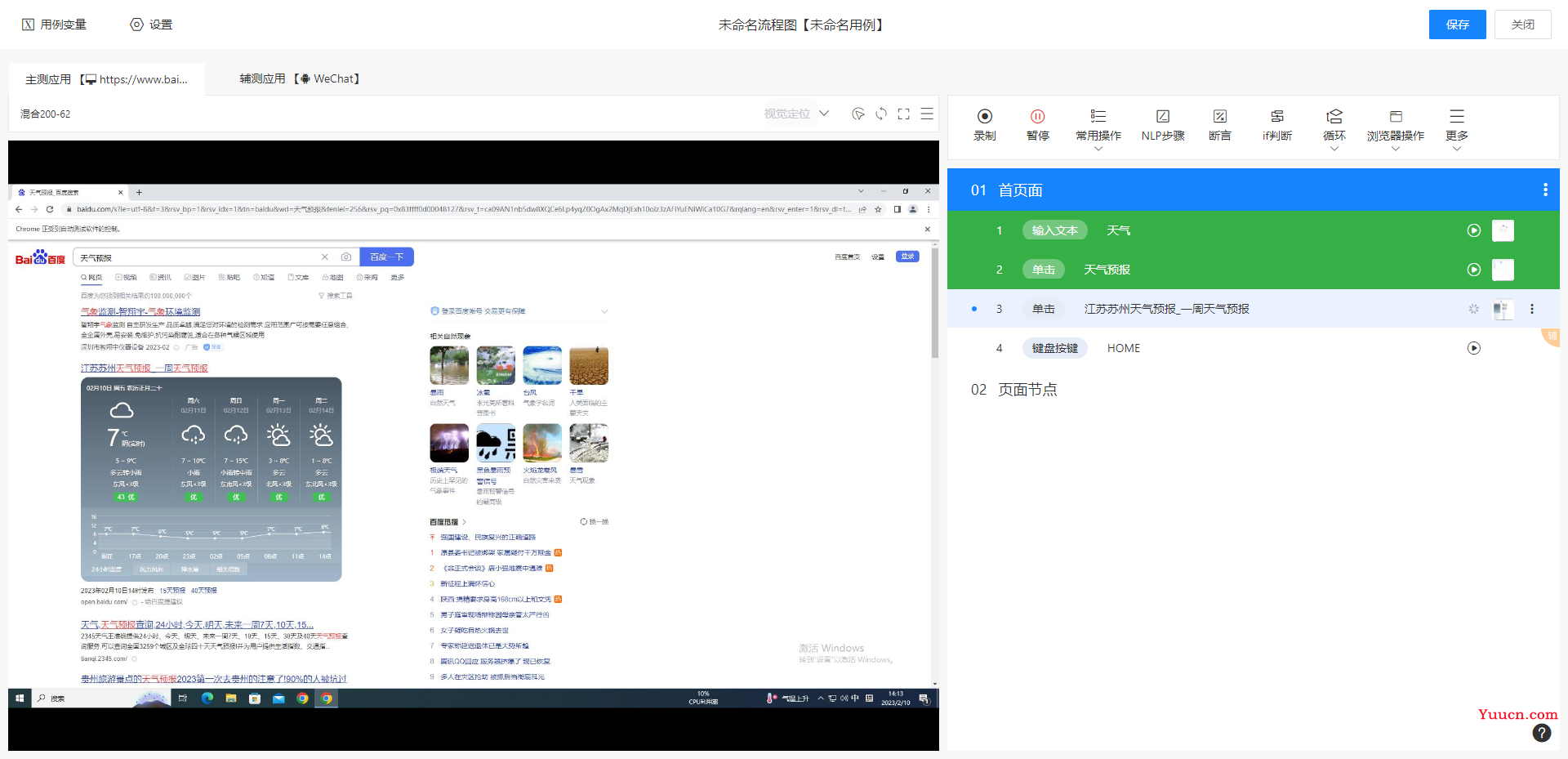Select the 01 首页面 header
The image size is (1568, 759).
tap(1253, 190)
